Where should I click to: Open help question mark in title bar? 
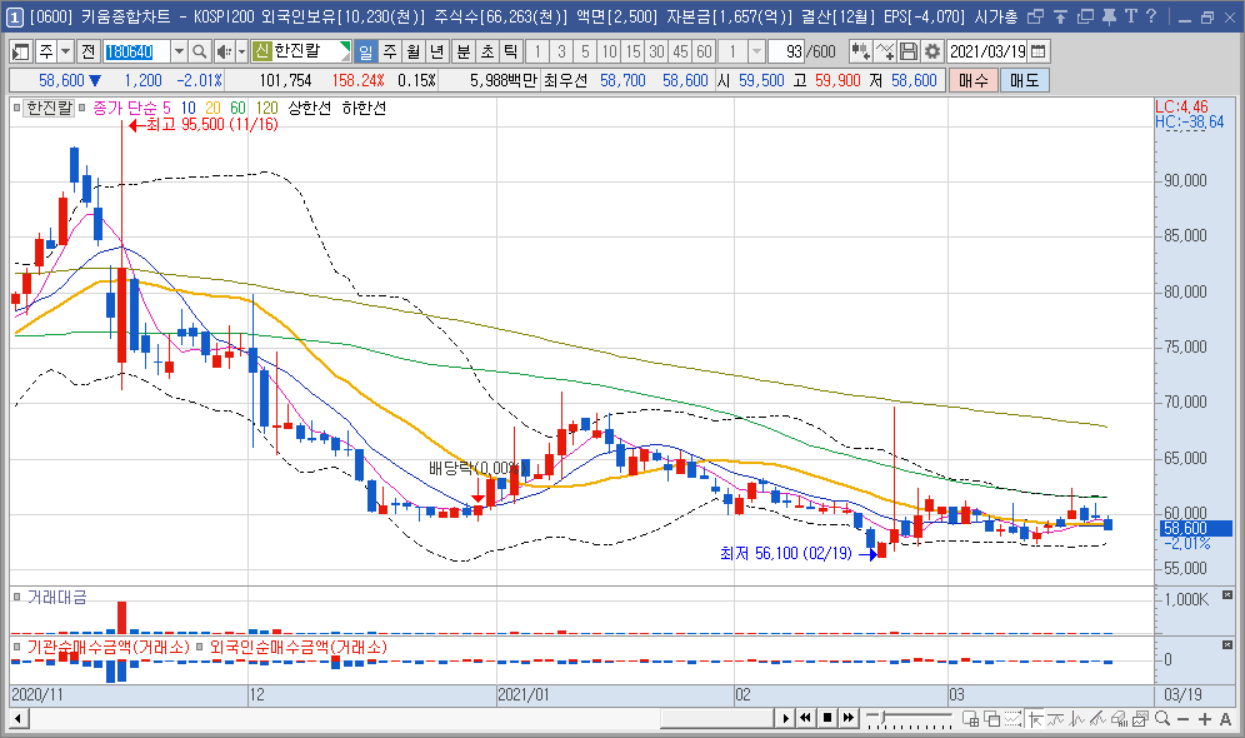[1151, 16]
